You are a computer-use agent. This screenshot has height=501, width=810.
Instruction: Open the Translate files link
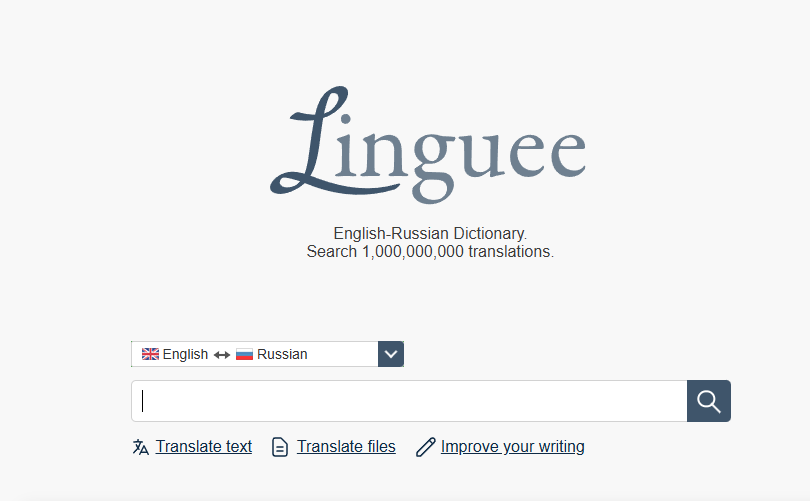pyautogui.click(x=346, y=446)
